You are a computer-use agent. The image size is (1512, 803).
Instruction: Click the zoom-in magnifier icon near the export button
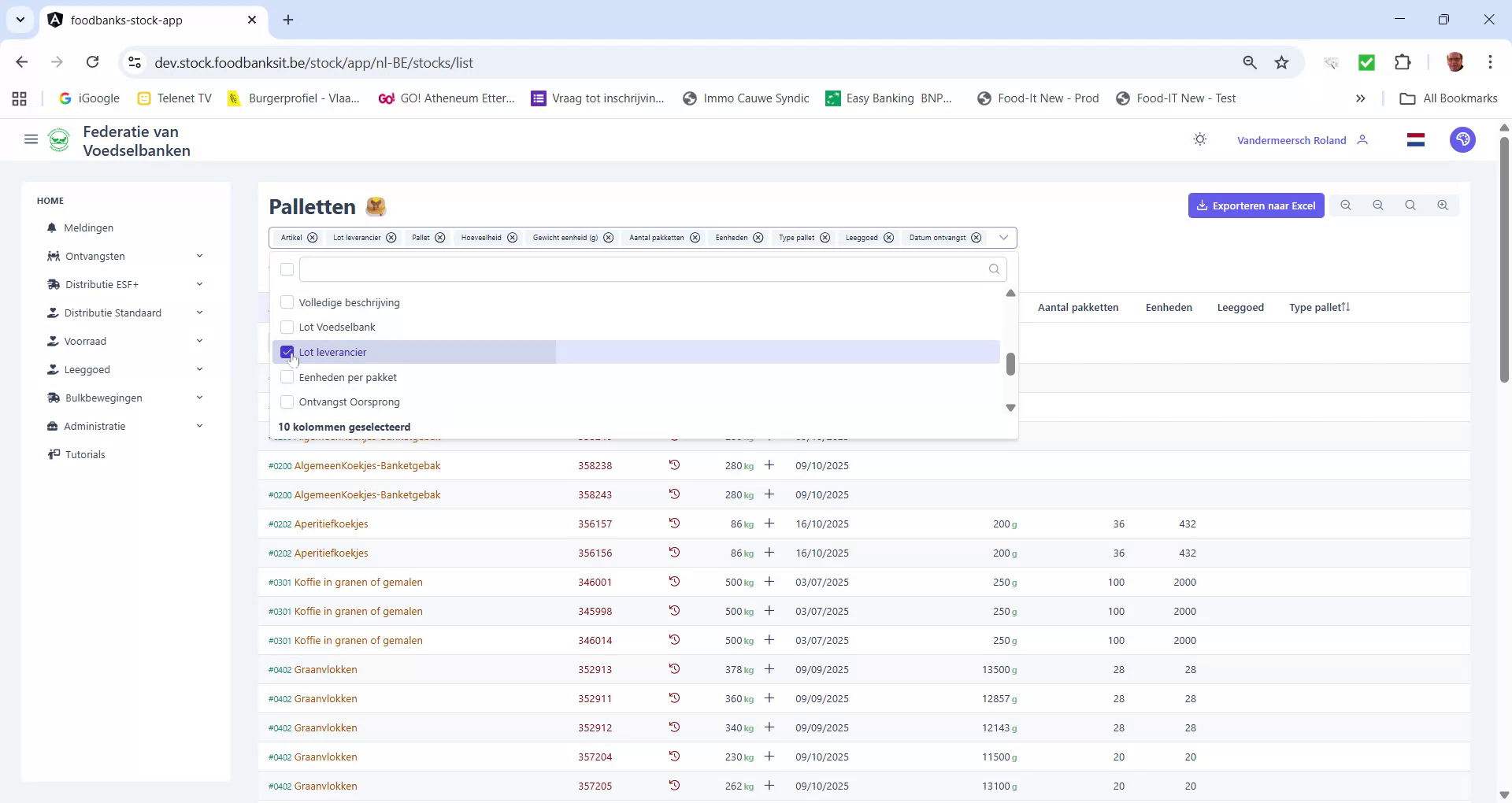[1443, 205]
